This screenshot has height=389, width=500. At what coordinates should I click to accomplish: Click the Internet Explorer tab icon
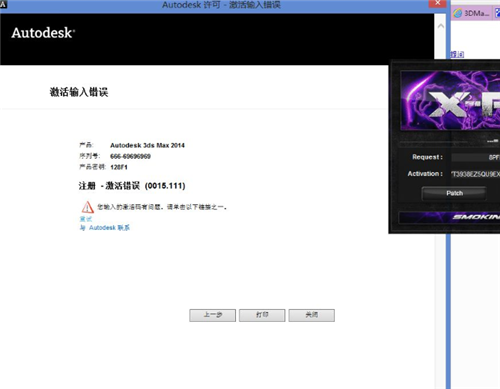(458, 13)
